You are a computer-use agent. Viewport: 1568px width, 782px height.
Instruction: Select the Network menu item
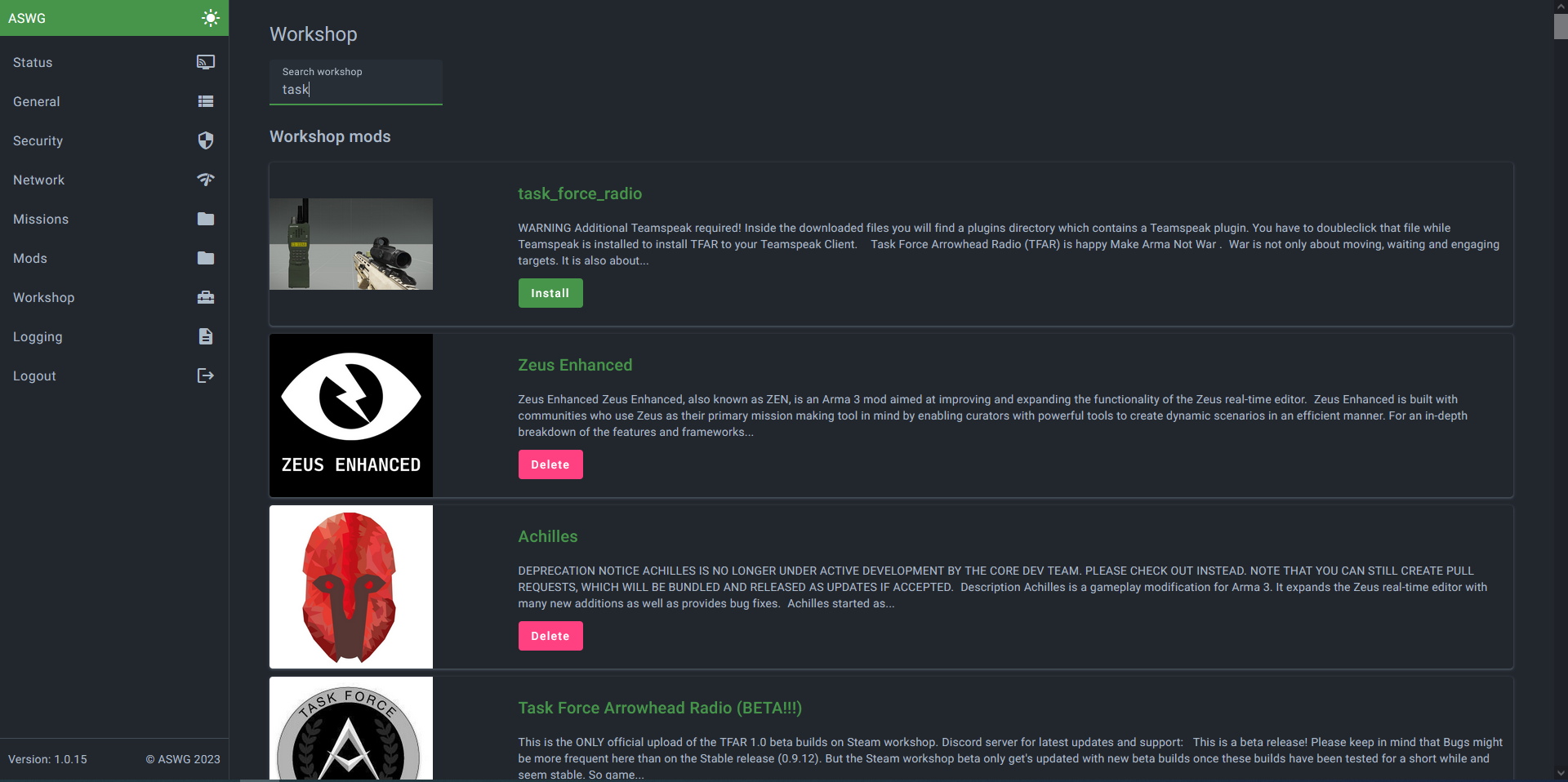114,180
